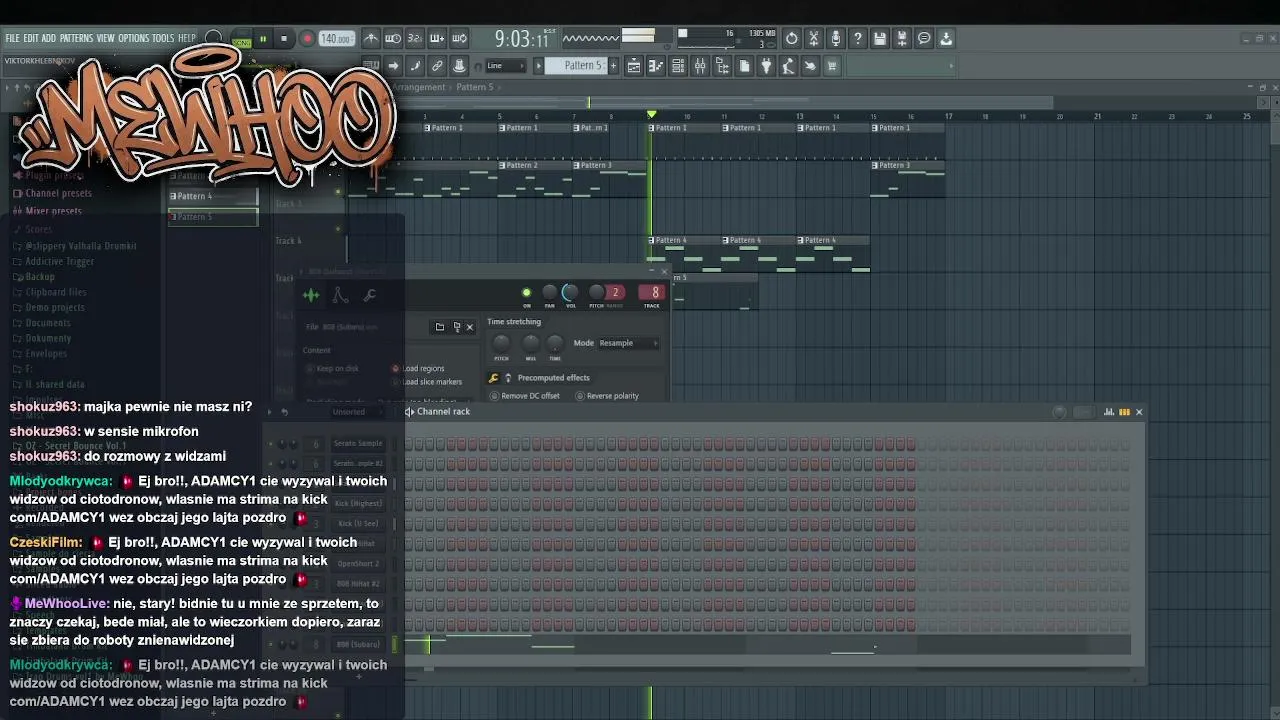Open the FILE menu
1280x720 pixels.
pos(13,38)
